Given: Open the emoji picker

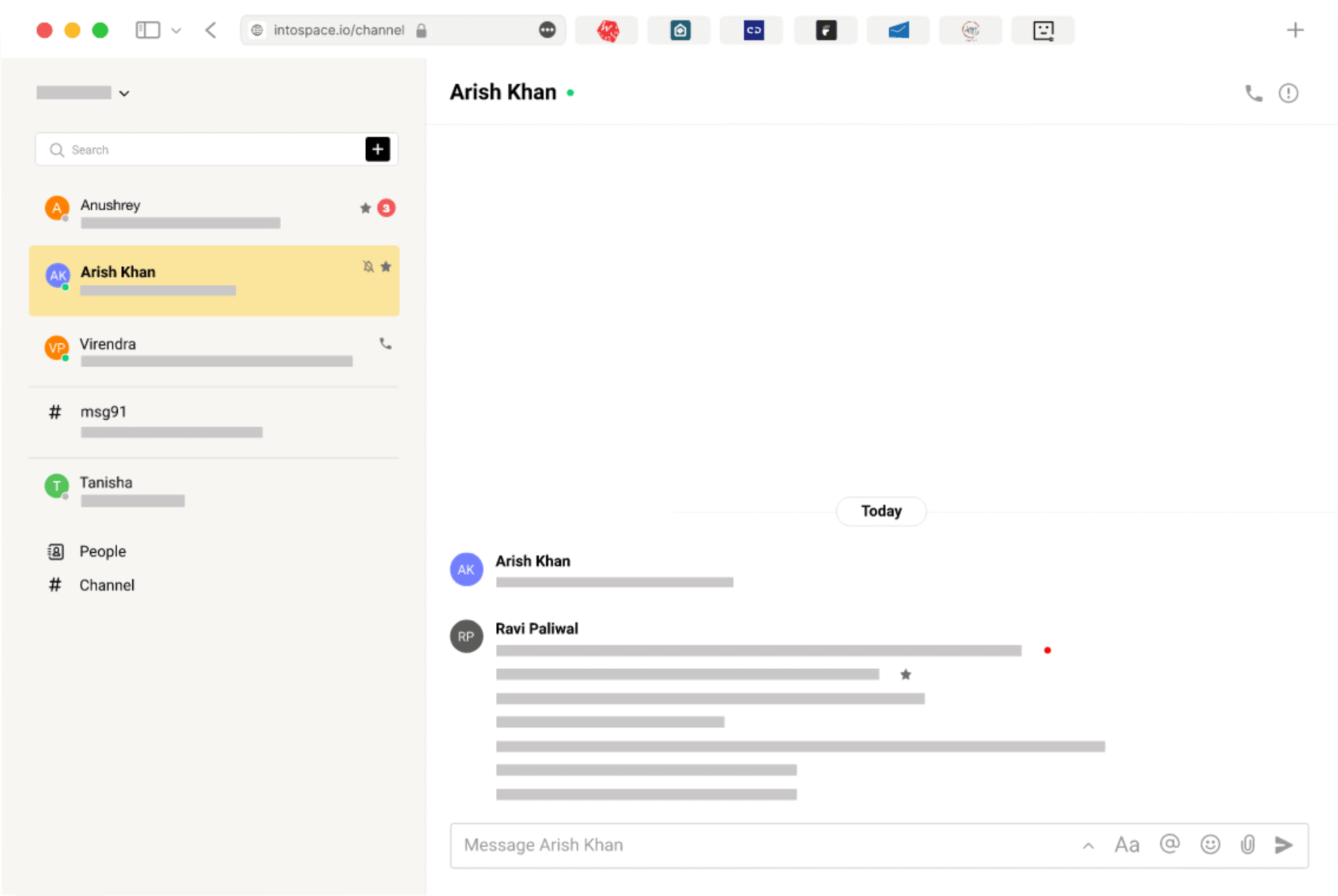Looking at the screenshot, I should [1210, 844].
